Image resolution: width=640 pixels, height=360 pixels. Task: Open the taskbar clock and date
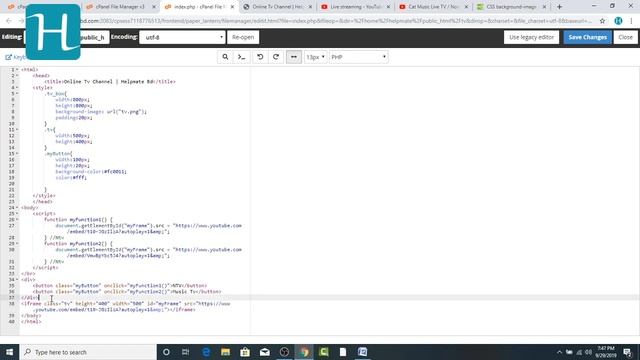point(606,352)
